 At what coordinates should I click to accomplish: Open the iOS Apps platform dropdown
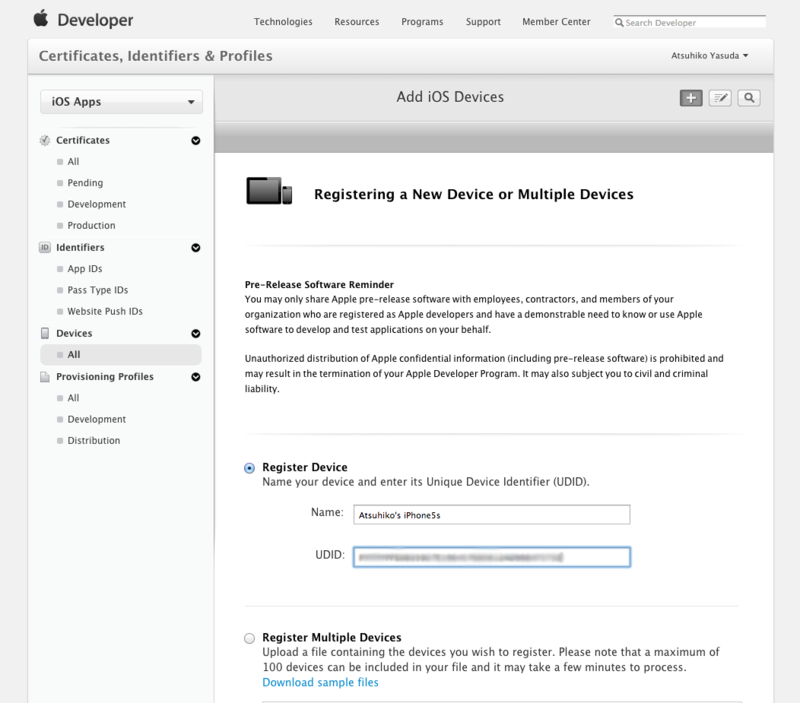click(121, 102)
